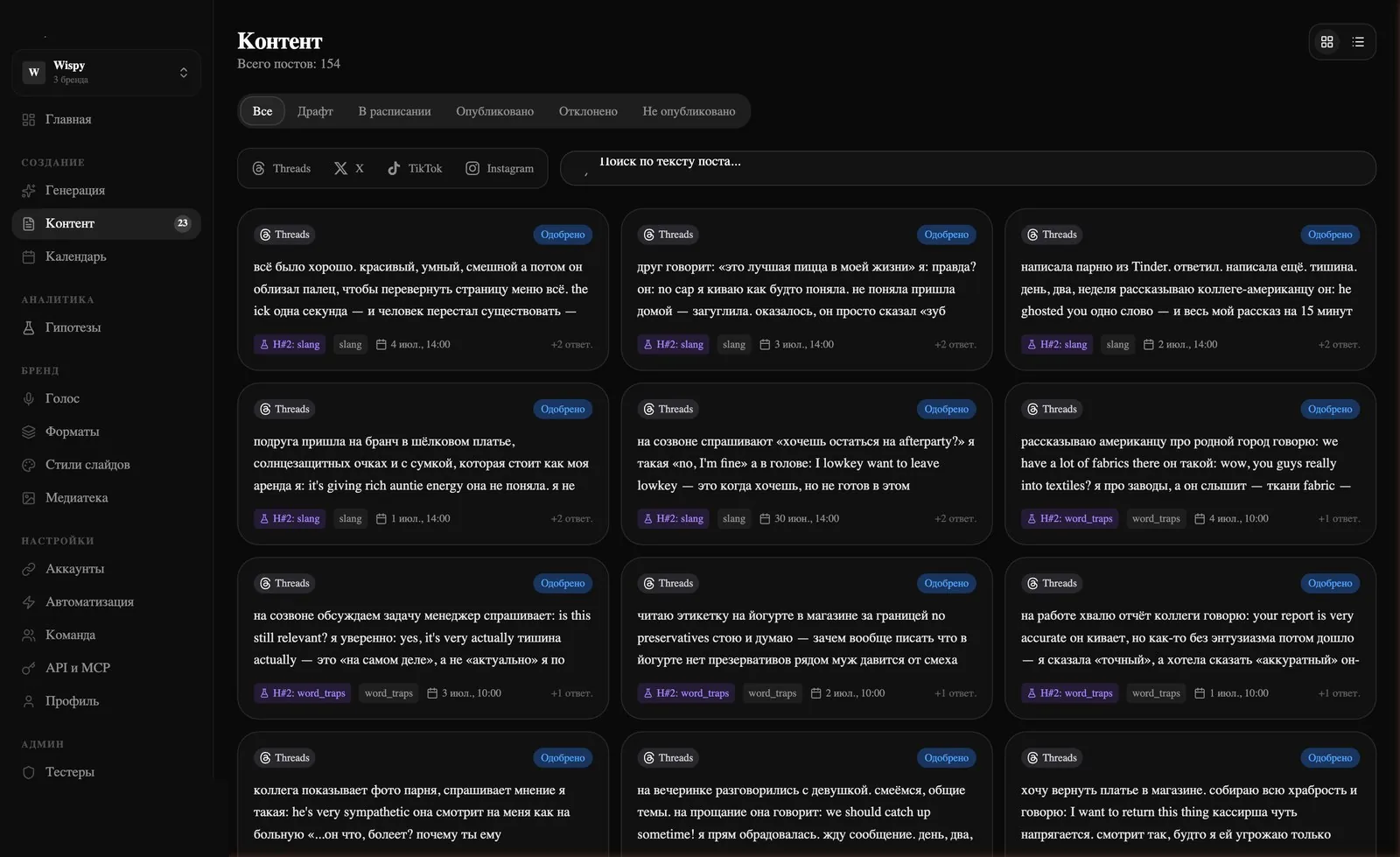1400x857 pixels.
Task: Click the Автоматизация lightning icon
Action: pos(29,602)
